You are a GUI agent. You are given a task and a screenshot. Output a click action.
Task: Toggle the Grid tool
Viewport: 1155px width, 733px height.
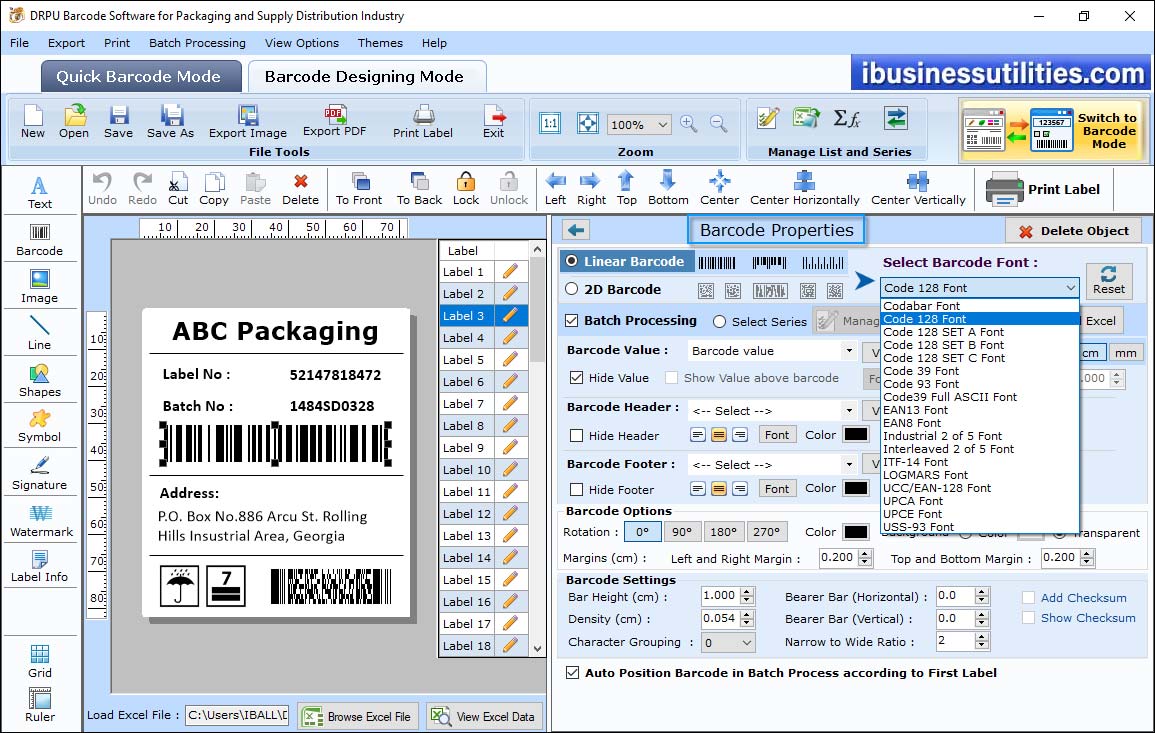point(40,662)
